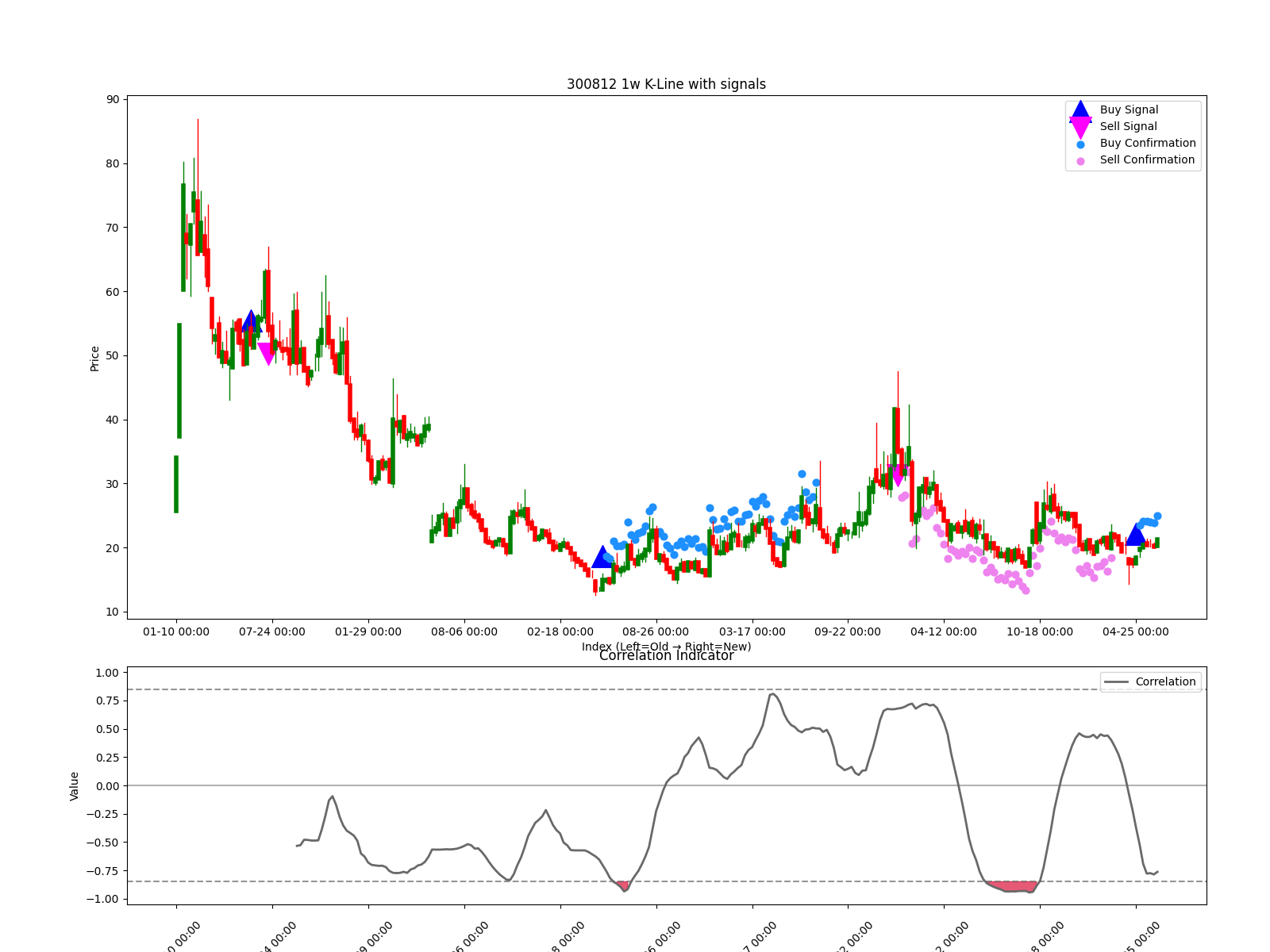Click the '01-29 00:00' x-axis tick label
This screenshot has height=952, width=1270.
click(368, 632)
